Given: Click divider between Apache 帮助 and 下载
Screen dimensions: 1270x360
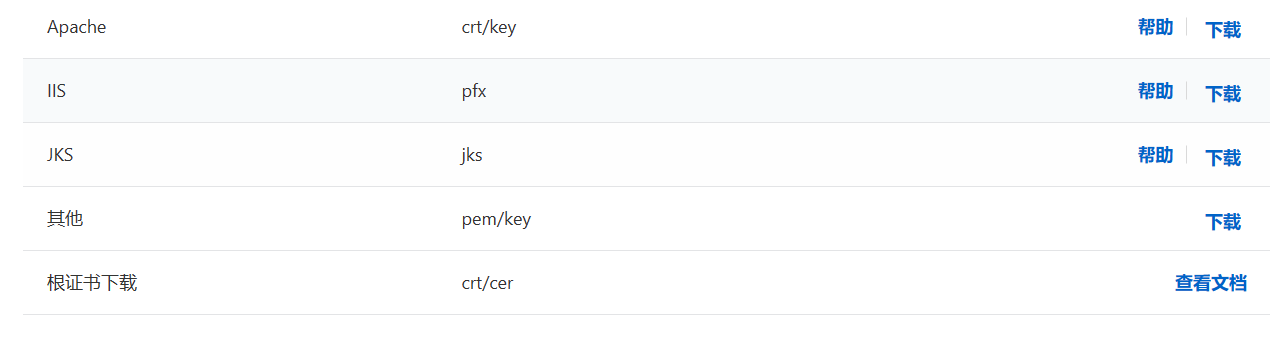Looking at the screenshot, I should [1186, 27].
